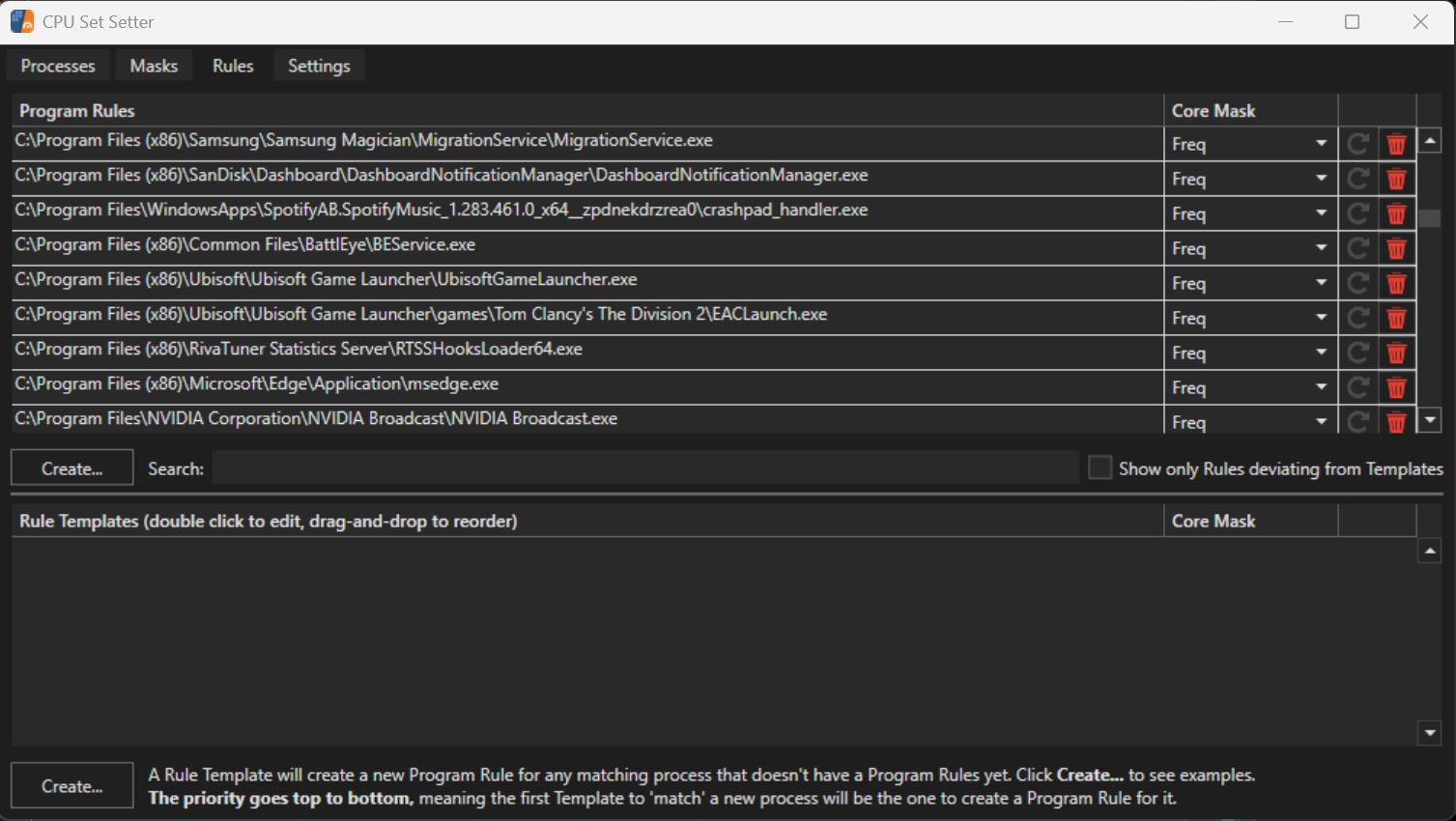Viewport: 1456px width, 821px height.
Task: Open the Masks tab
Action: click(x=154, y=66)
